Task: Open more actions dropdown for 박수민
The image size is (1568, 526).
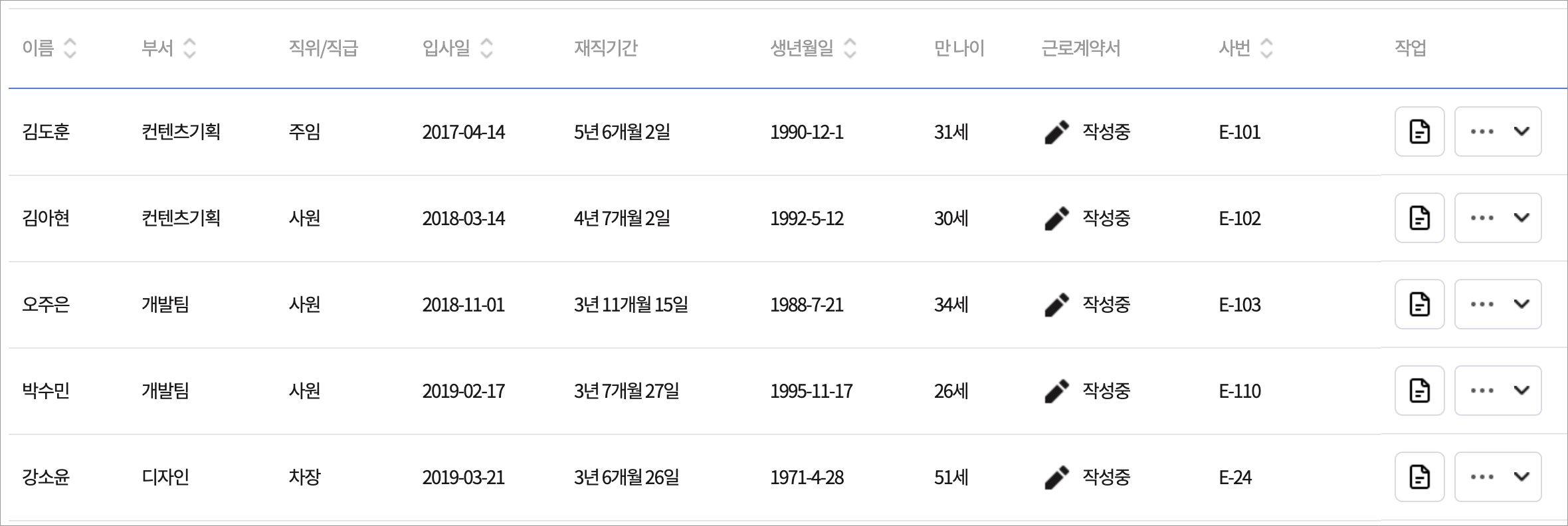Action: click(1498, 391)
